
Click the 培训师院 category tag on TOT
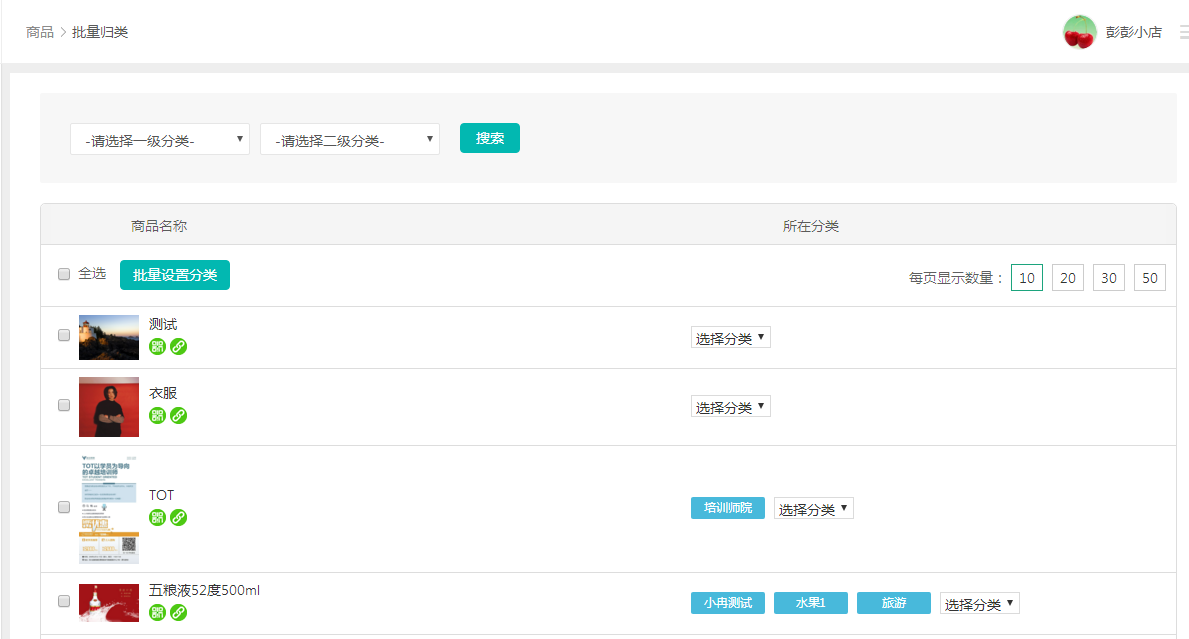tap(728, 508)
